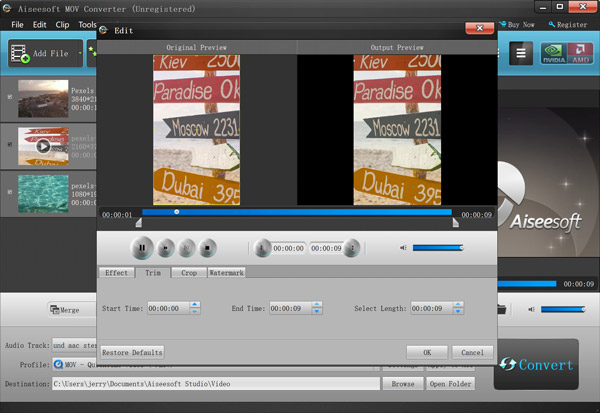Mute the Edit dialog speaker icon
The image size is (600, 413).
tap(403, 248)
